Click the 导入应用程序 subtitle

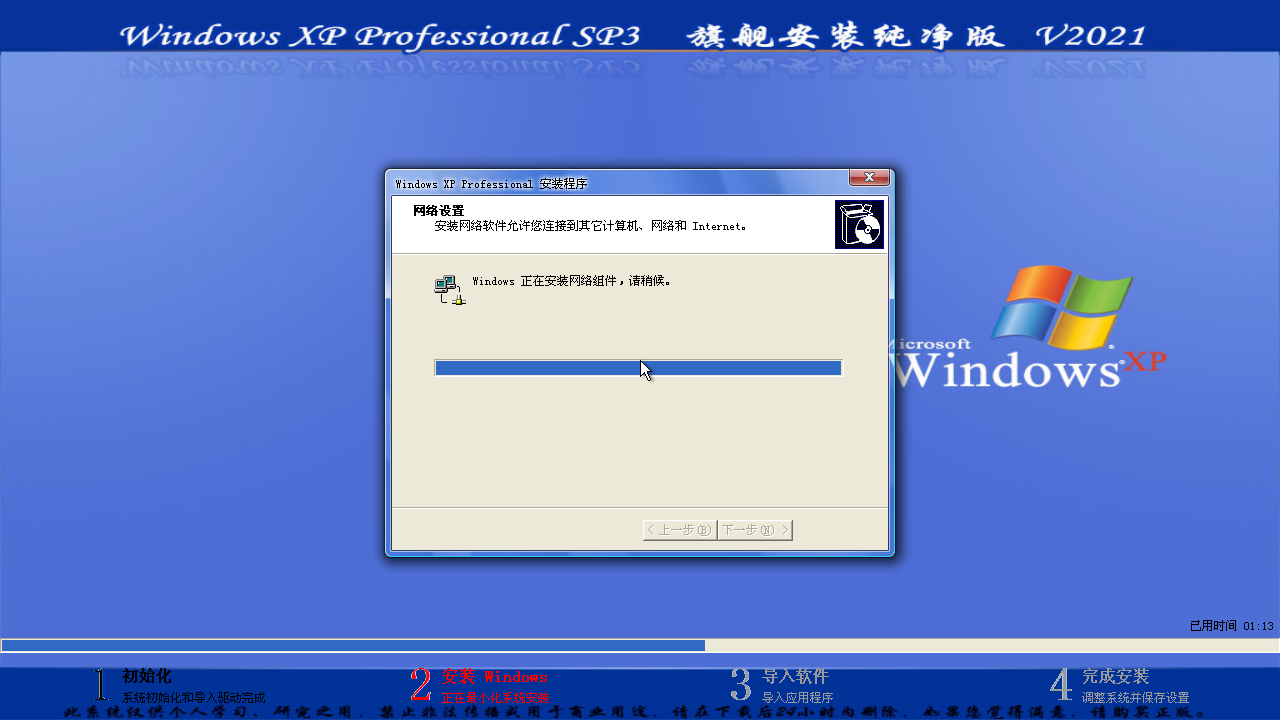click(x=797, y=698)
